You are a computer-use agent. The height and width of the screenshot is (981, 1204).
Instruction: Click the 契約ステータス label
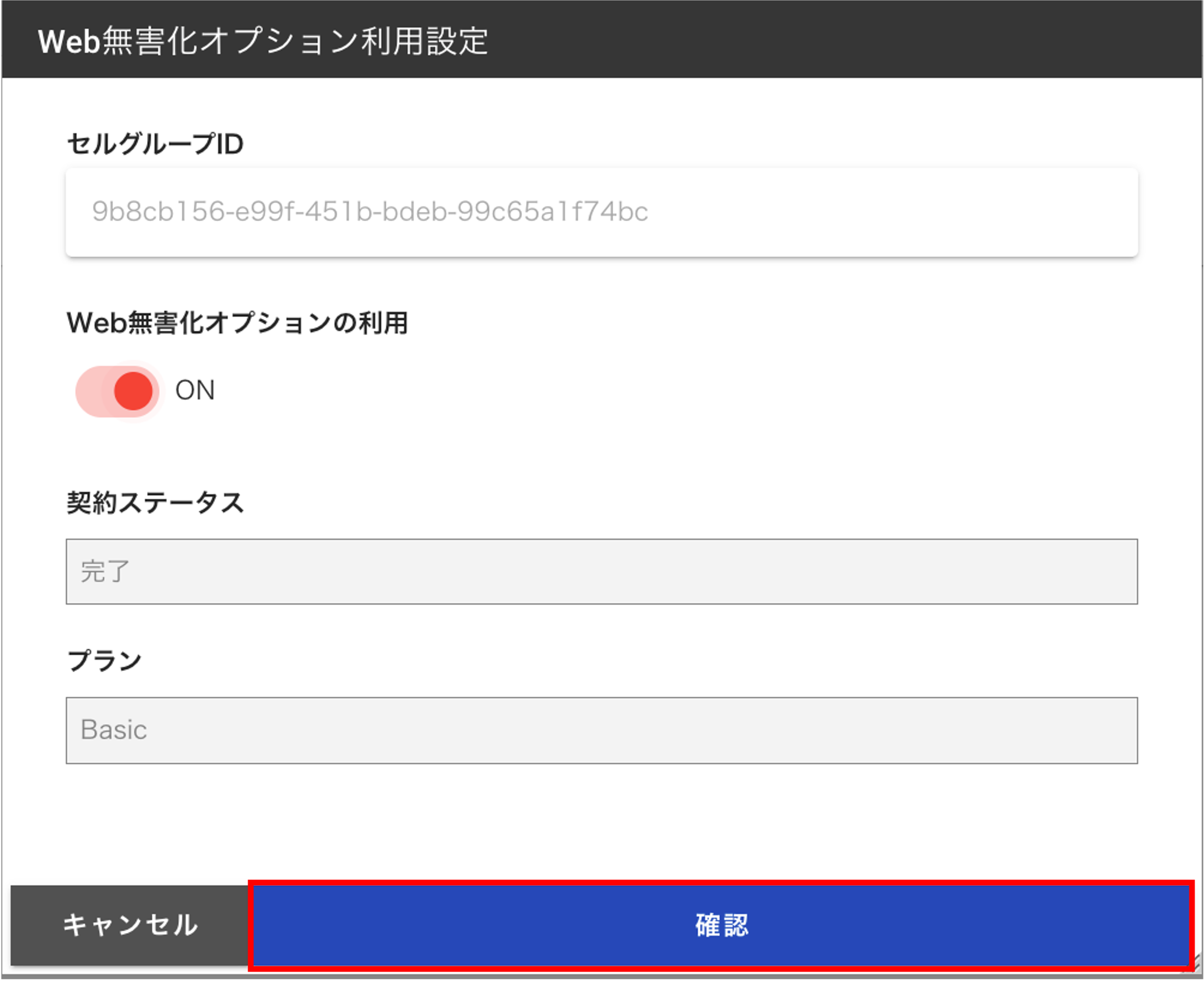155,503
